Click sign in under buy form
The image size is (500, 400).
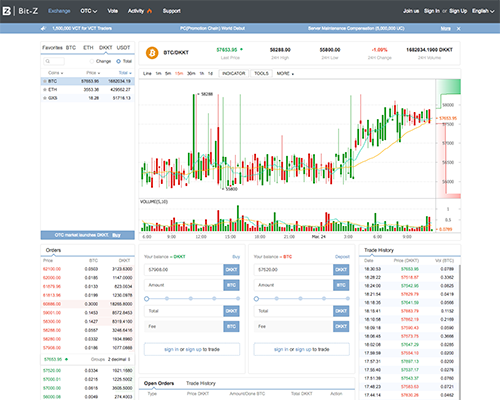[x=171, y=349]
